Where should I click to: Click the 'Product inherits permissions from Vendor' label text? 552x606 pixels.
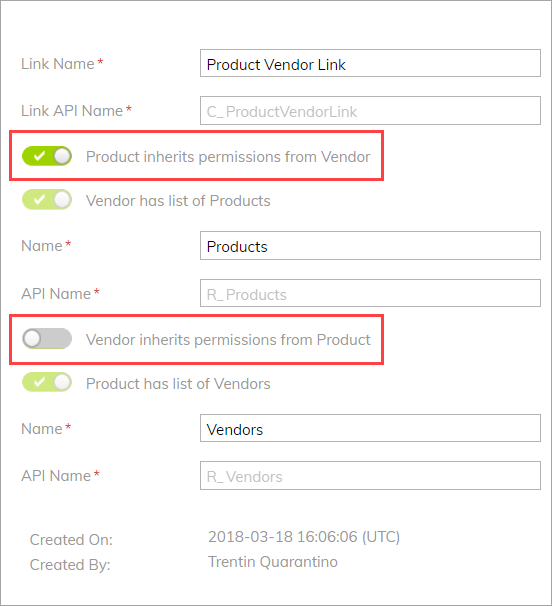pos(228,157)
